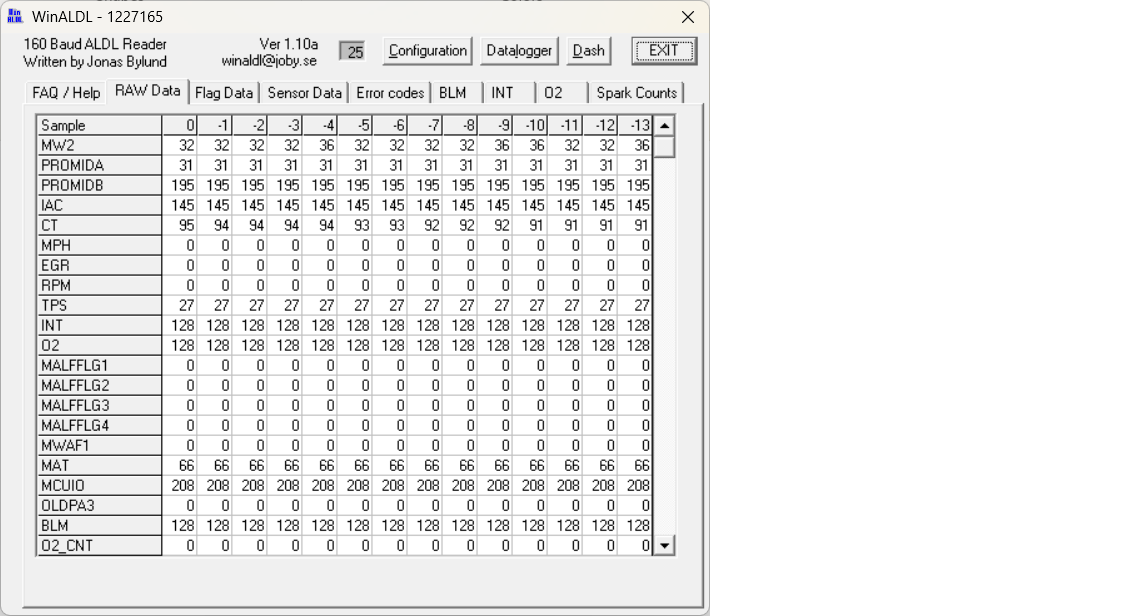Launch the Dash display
The height and width of the screenshot is (616, 1136).
click(x=589, y=51)
